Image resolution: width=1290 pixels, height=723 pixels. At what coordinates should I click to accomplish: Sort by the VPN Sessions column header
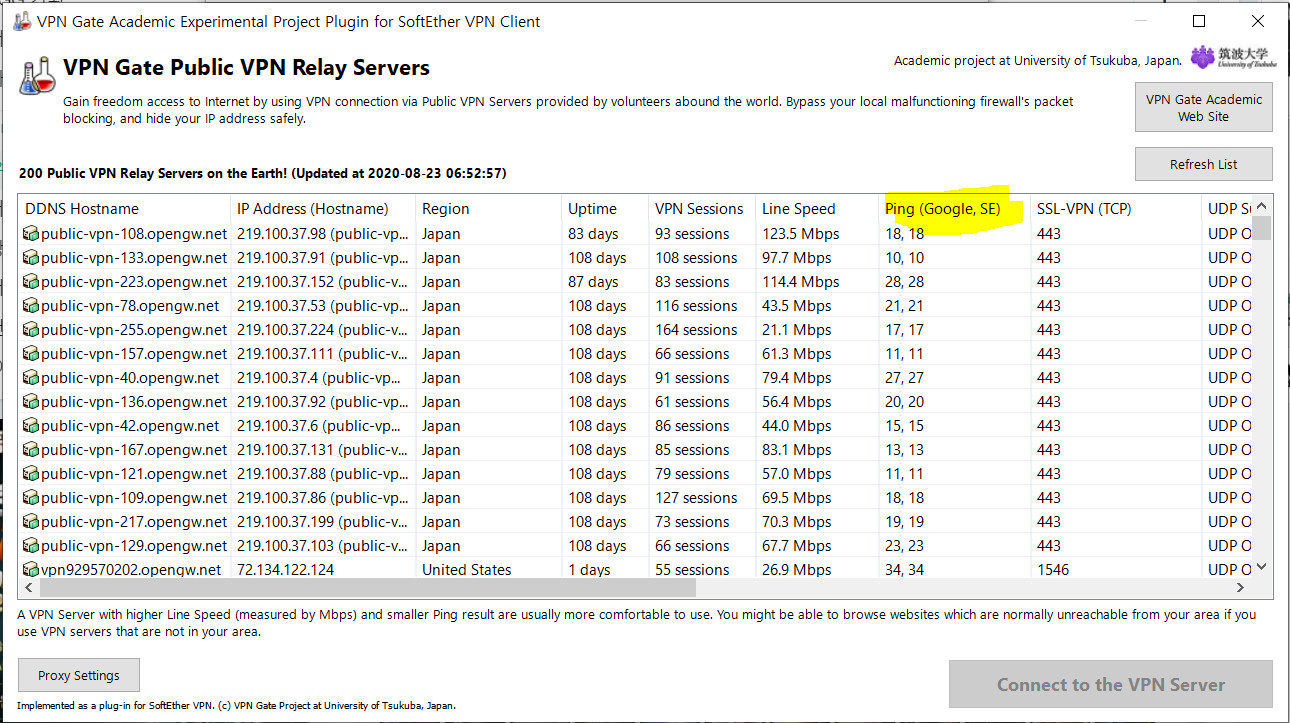[701, 209]
